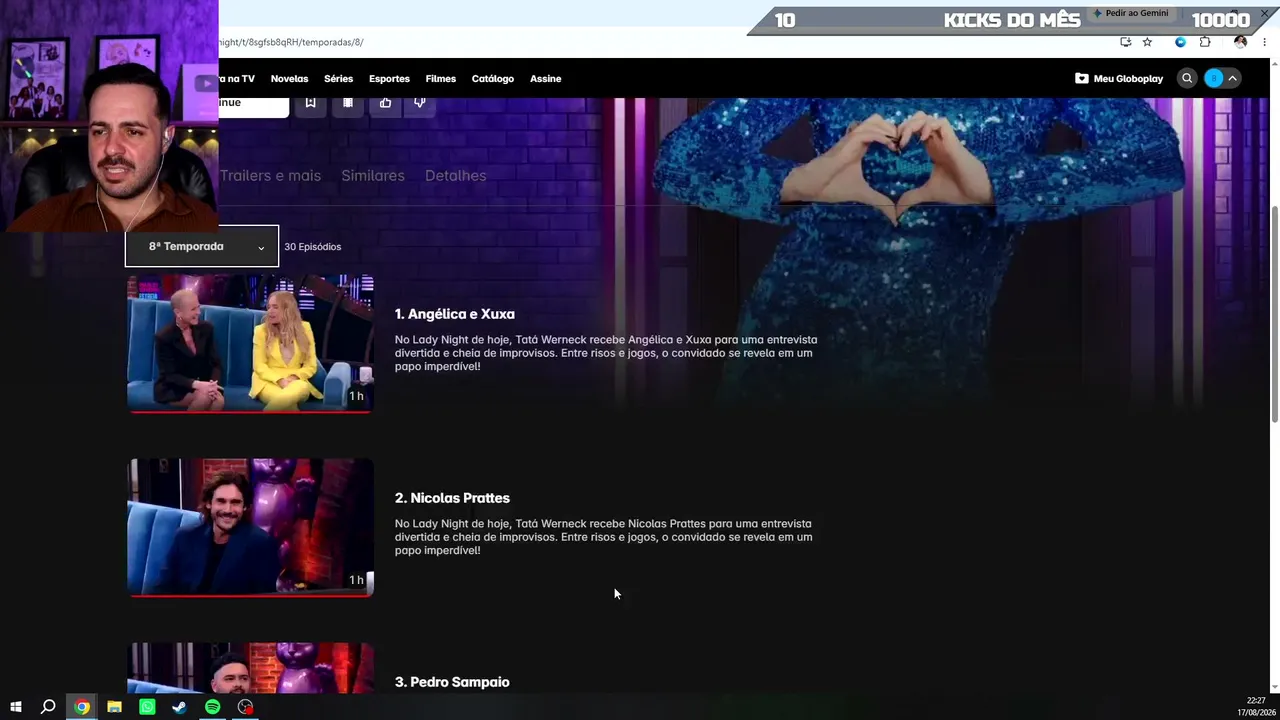Select episode title 3. Pedro Sampaio

pyautogui.click(x=452, y=682)
